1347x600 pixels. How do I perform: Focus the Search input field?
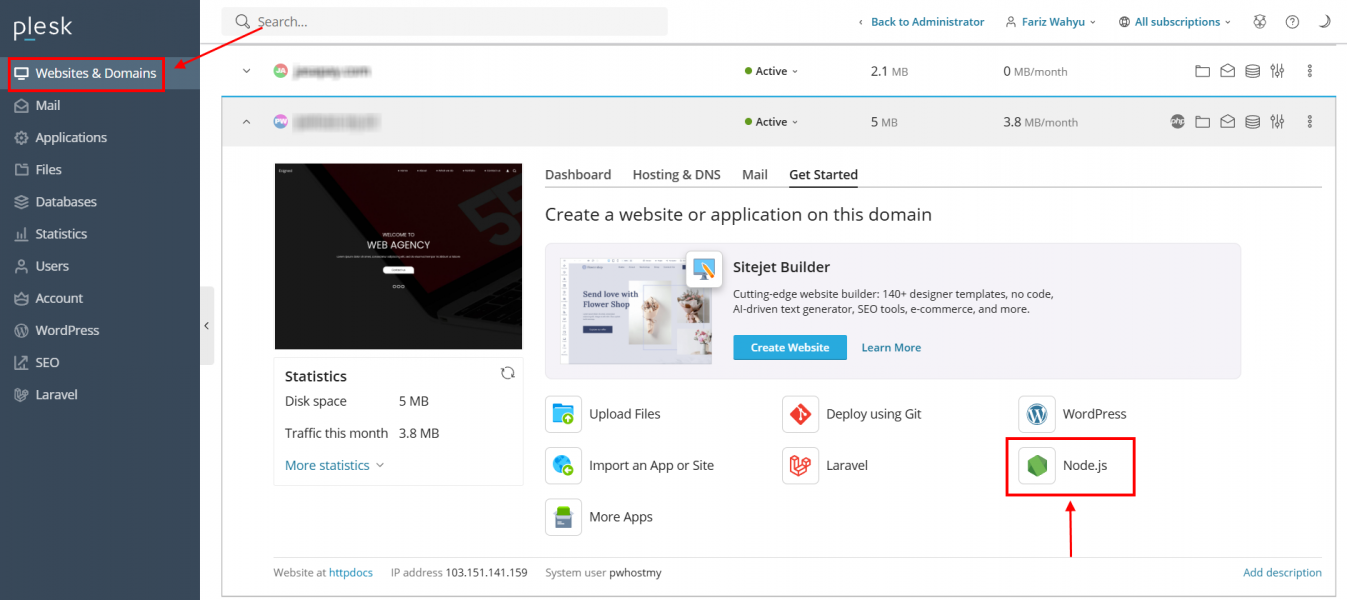click(445, 21)
